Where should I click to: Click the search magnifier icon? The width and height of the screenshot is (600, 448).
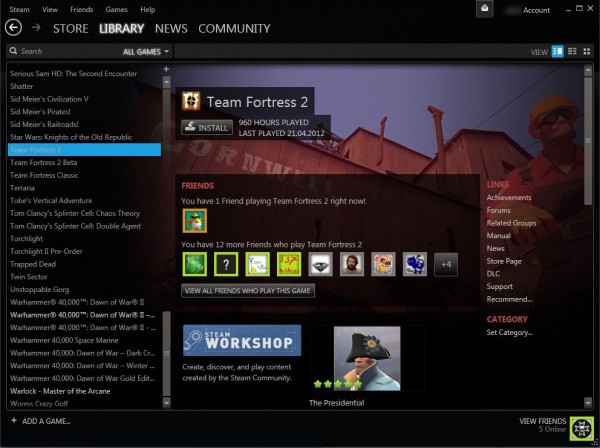tap(13, 51)
